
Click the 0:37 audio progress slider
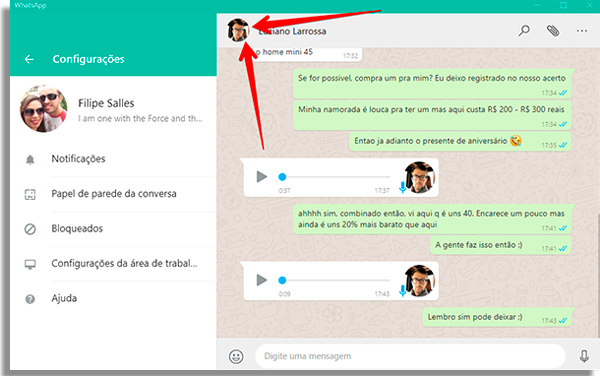(x=334, y=177)
